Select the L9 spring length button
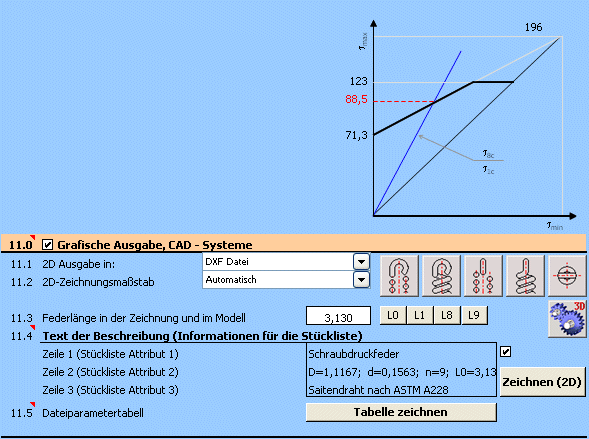Image resolution: width=589 pixels, height=439 pixels. (474, 315)
